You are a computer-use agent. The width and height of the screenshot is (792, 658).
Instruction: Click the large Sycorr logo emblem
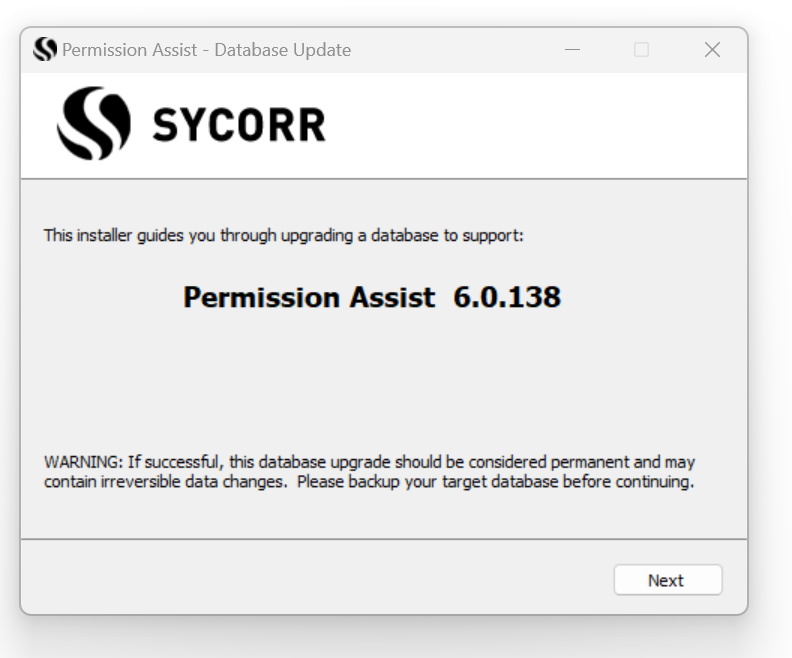pyautogui.click(x=92, y=125)
